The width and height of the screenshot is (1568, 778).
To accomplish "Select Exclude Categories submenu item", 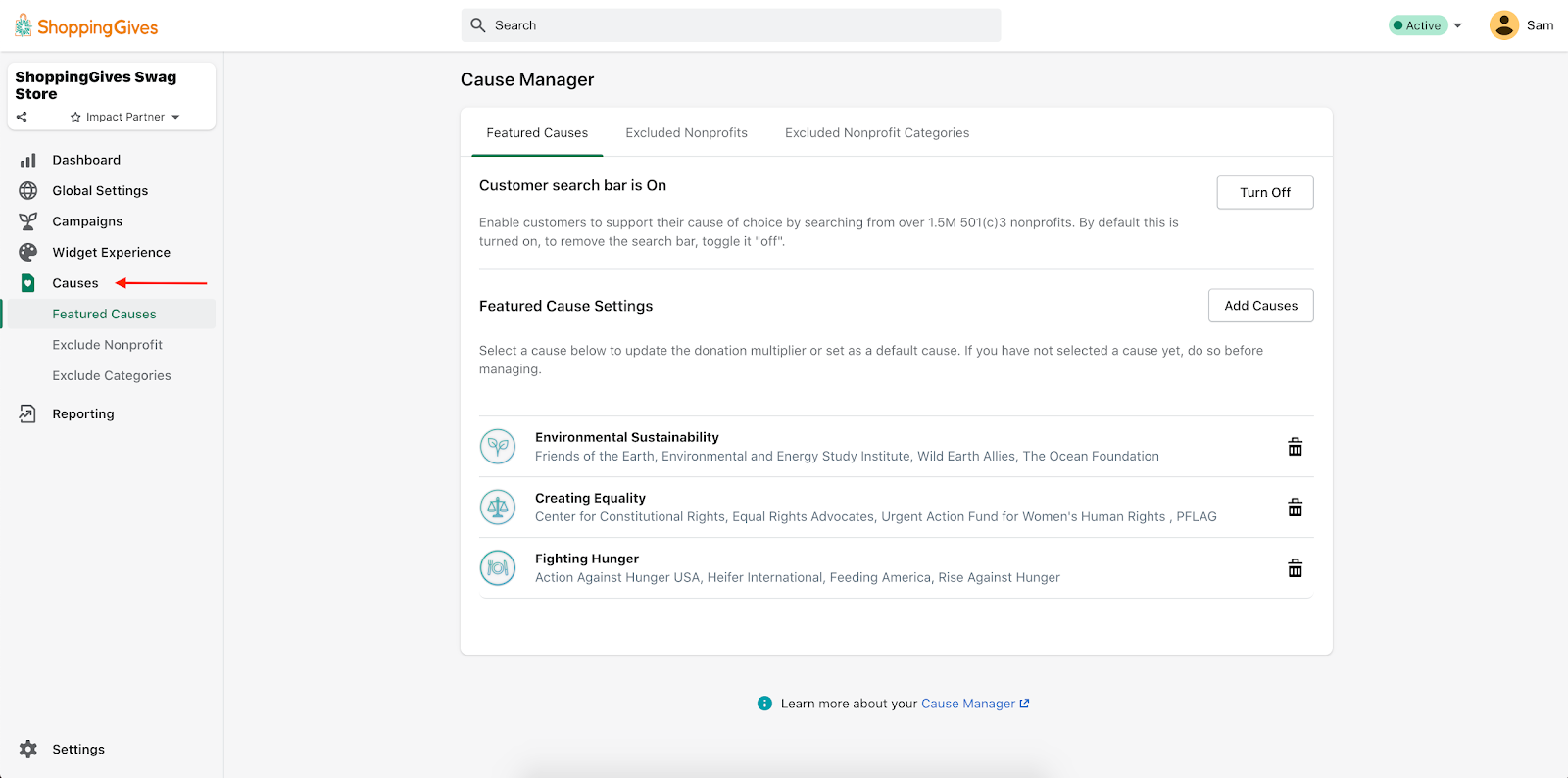I will tap(110, 376).
